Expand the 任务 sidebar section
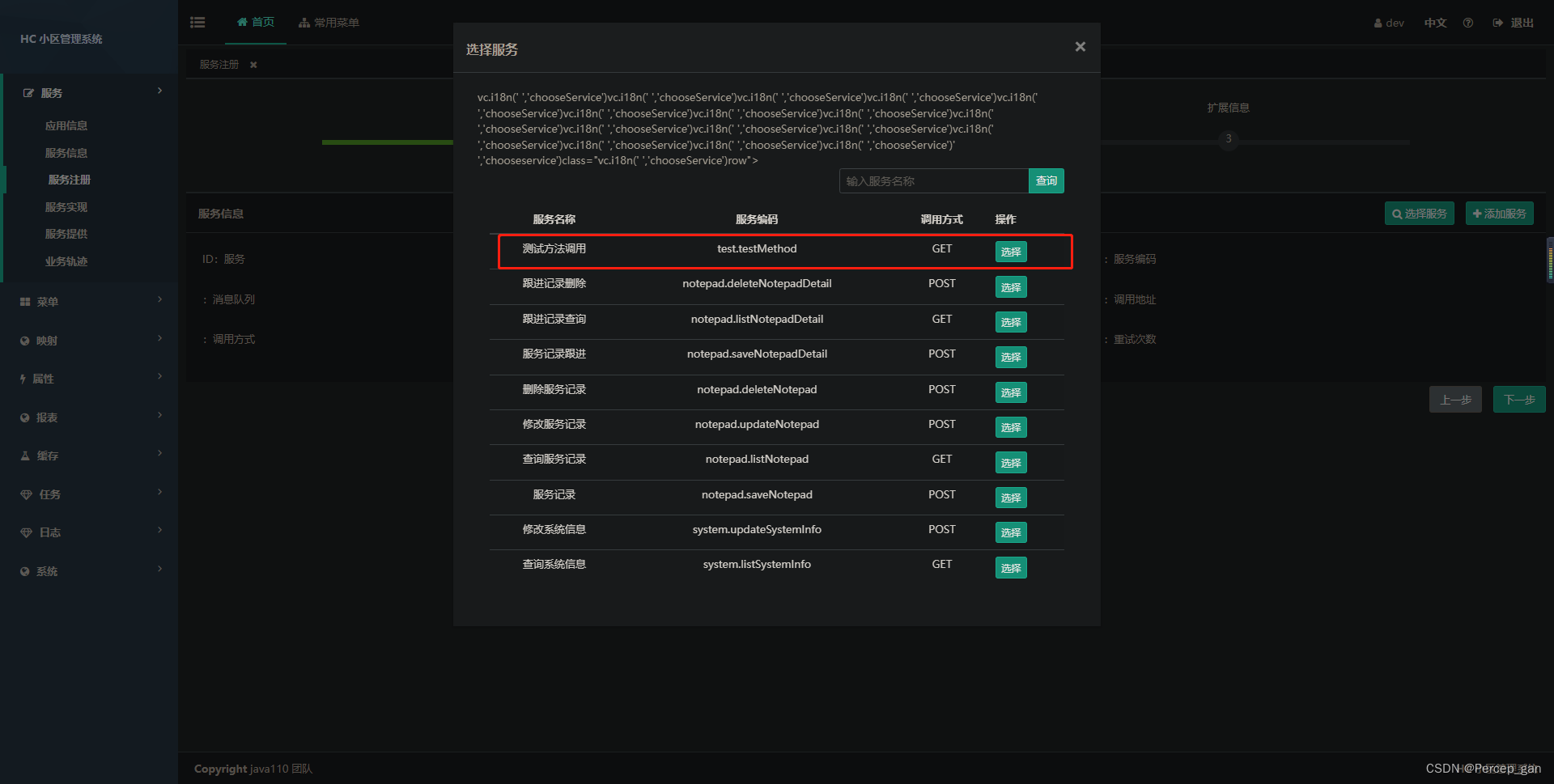The height and width of the screenshot is (784, 1554). pos(89,494)
